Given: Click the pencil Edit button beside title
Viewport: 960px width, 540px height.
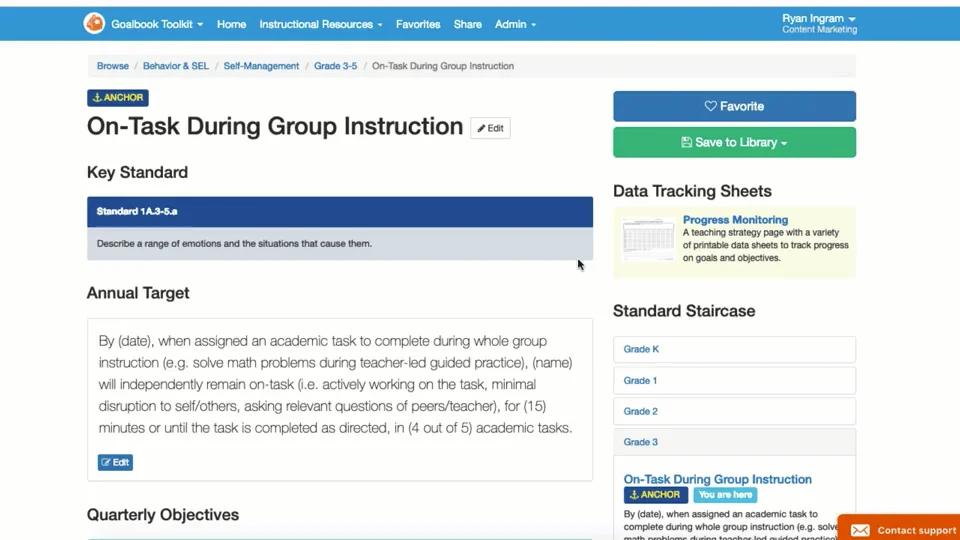Looking at the screenshot, I should point(490,128).
